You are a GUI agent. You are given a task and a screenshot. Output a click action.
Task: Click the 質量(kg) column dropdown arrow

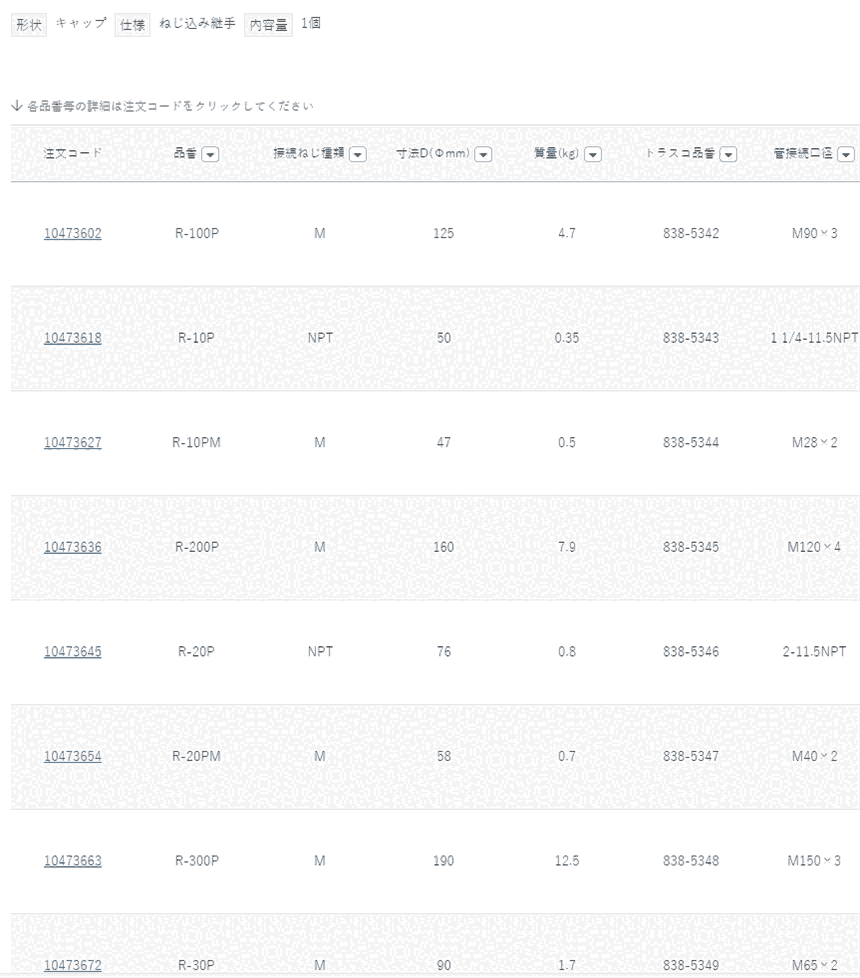(x=592, y=154)
